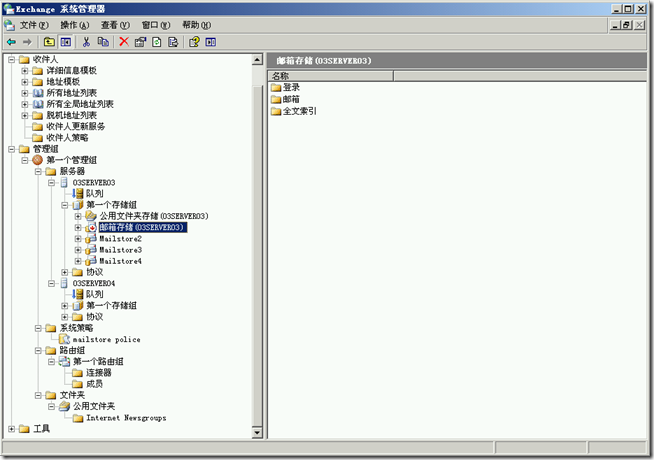The height and width of the screenshot is (460, 654).
Task: Collapse the 收件人 tree node
Action: pyautogui.click(x=12, y=59)
